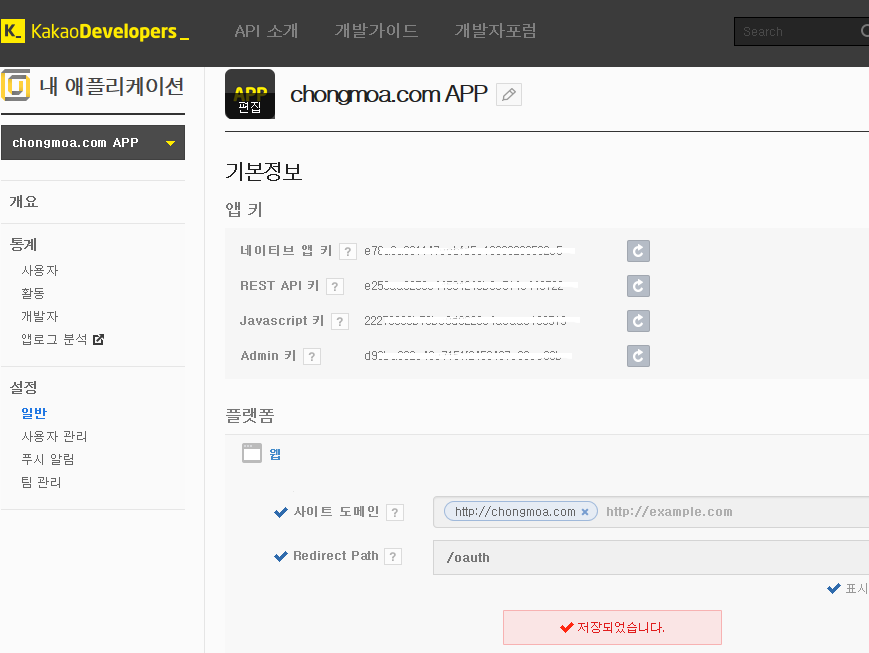Viewport: 869px width, 653px height.
Task: Click the APP edit thumbnail icon
Action: pyautogui.click(x=250, y=94)
